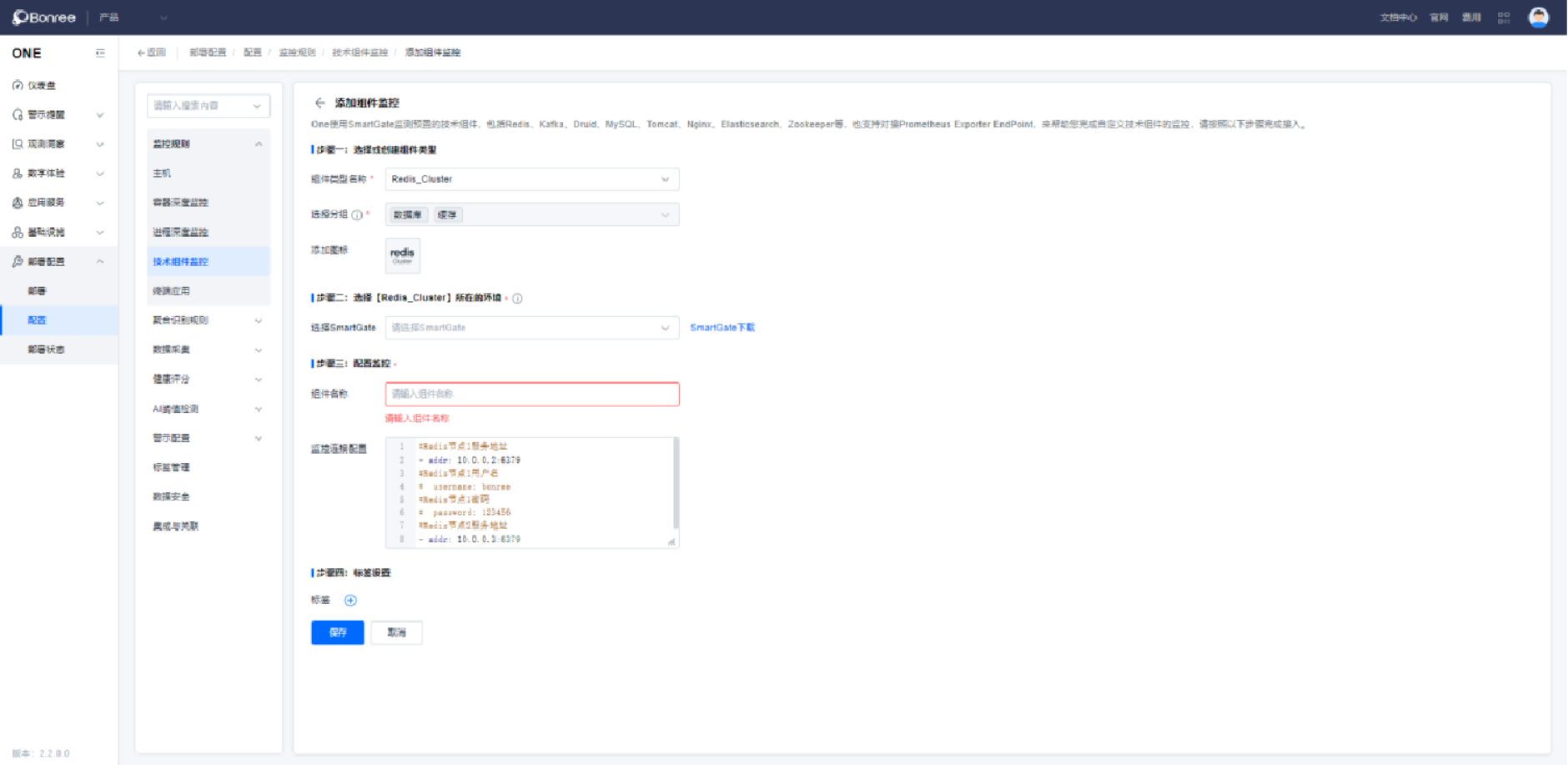Click the back arrow beside 添加组件监控
The height and width of the screenshot is (765, 1568).
coord(319,103)
